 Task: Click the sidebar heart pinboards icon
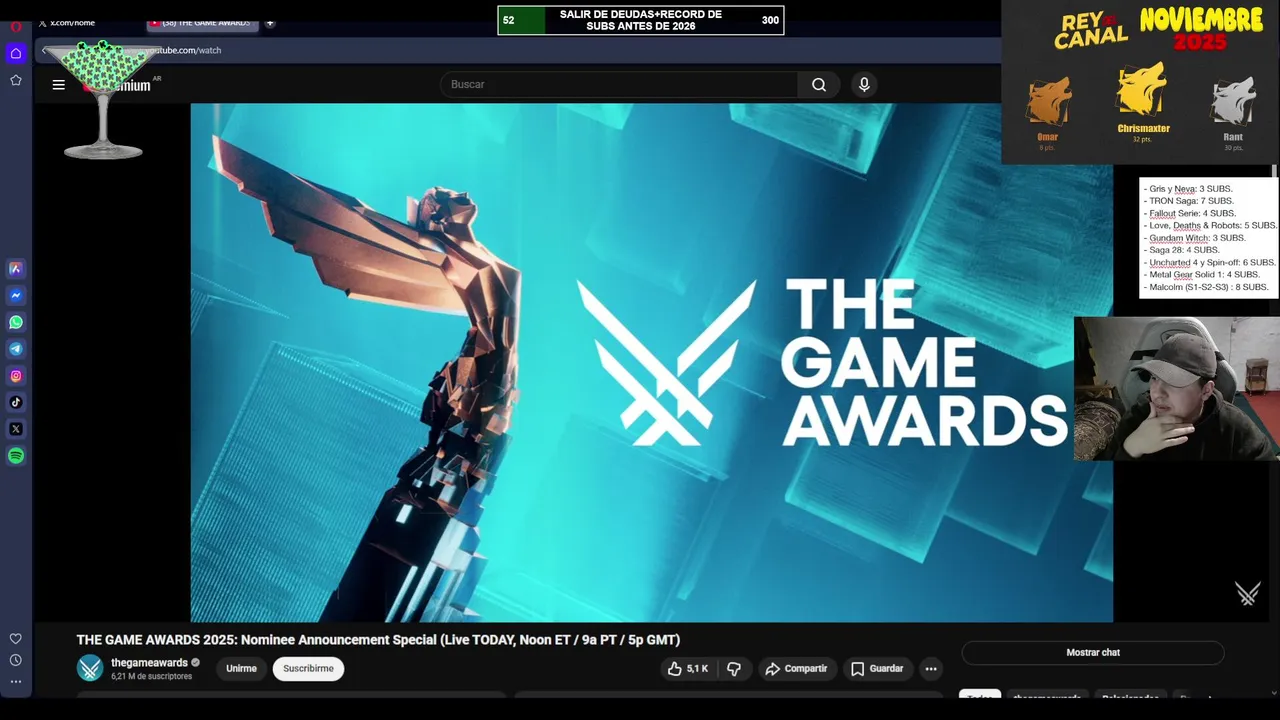(x=16, y=638)
